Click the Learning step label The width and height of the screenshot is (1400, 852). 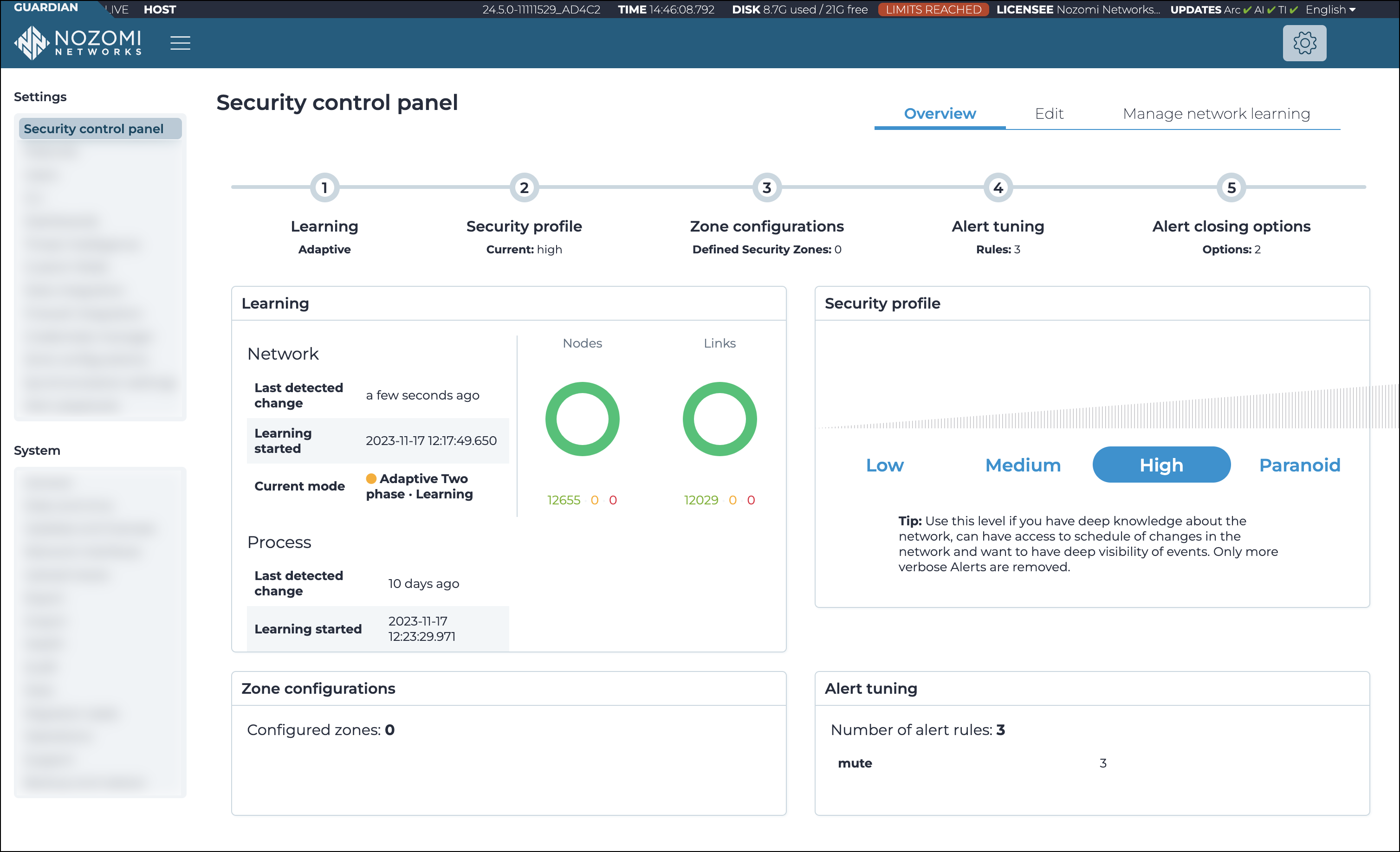pyautogui.click(x=324, y=226)
